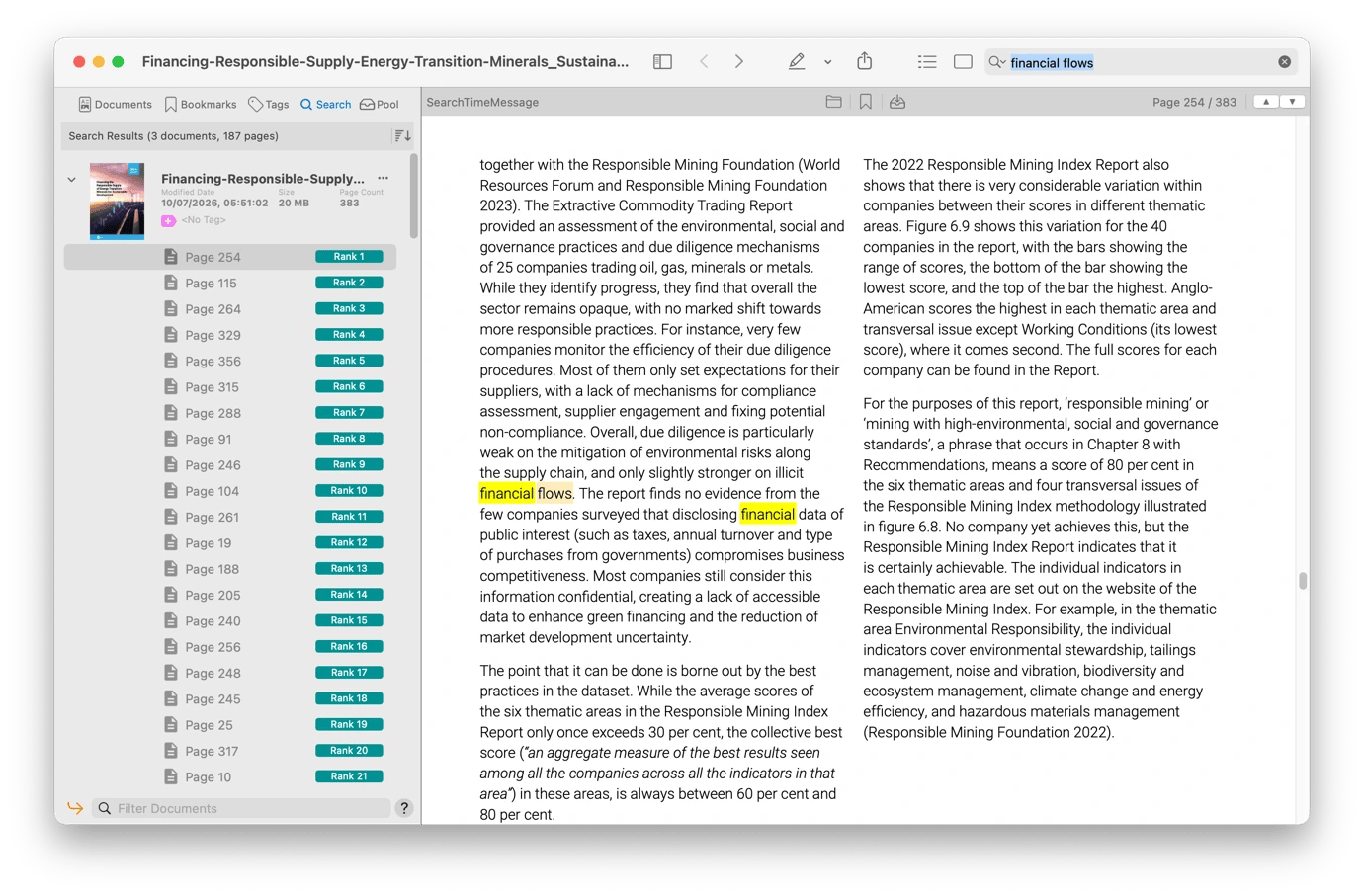The image size is (1364, 896).
Task: Click the sidebar results scrollbar
Action: click(413, 196)
